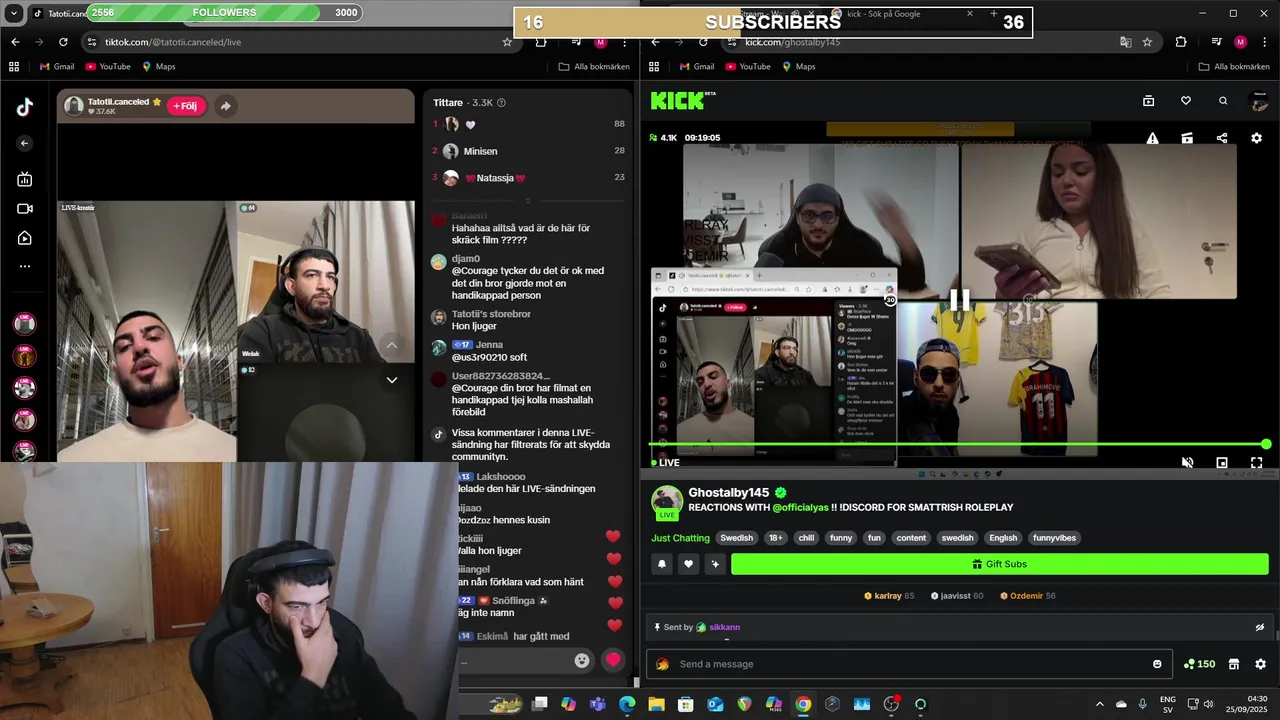Click the translate icon in Kick address bar
This screenshot has width=1280, height=720.
(1125, 42)
